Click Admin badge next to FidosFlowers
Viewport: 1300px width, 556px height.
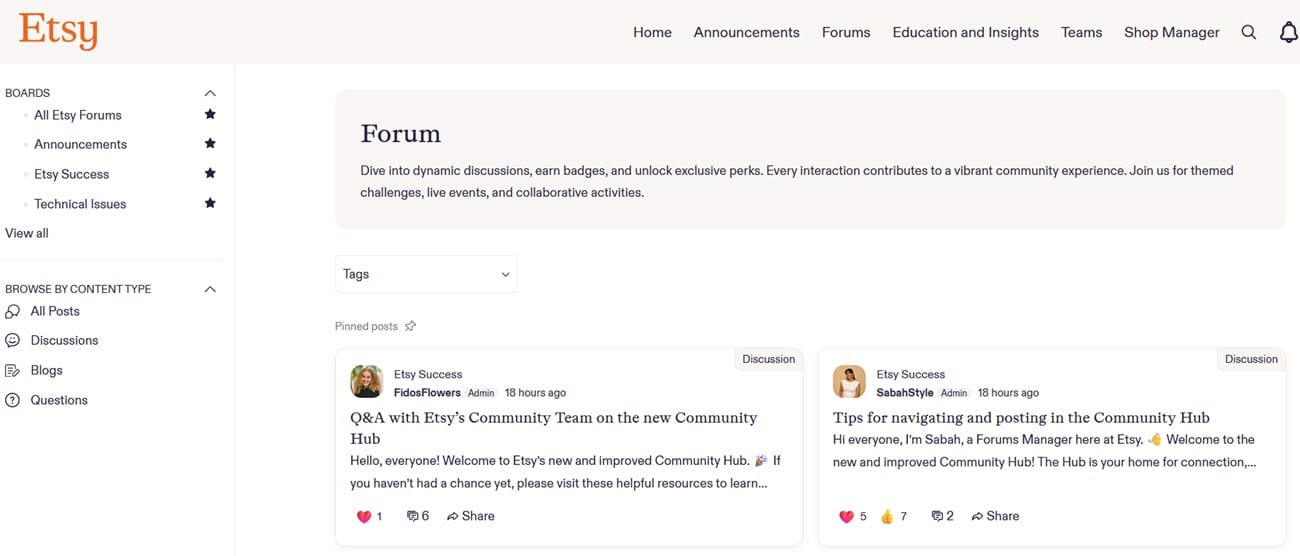481,393
